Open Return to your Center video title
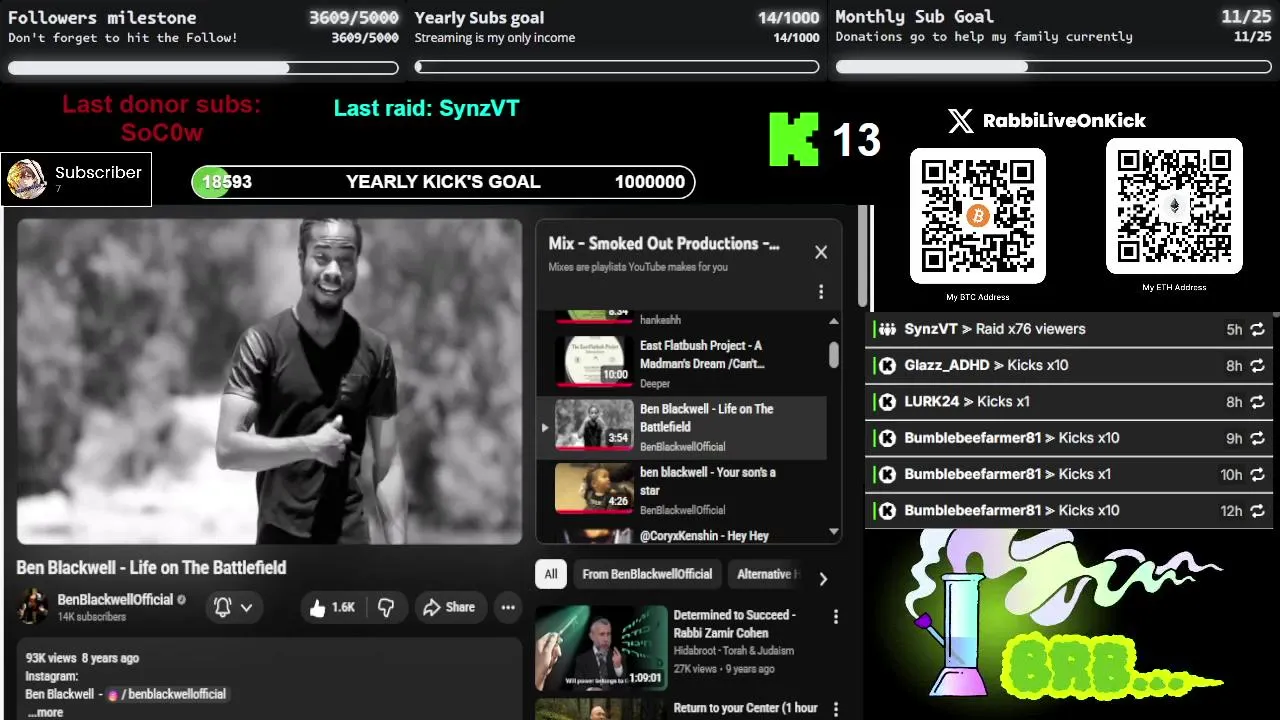Viewport: 1280px width, 720px height. point(745,708)
